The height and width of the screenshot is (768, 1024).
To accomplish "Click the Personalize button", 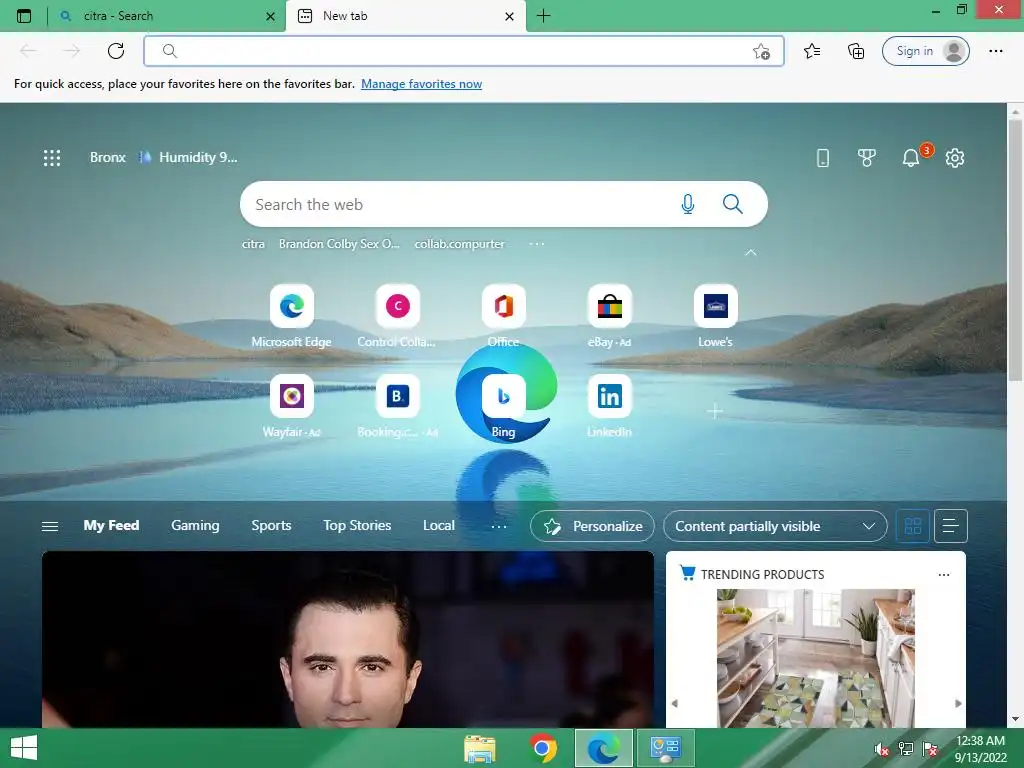I will click(x=592, y=526).
